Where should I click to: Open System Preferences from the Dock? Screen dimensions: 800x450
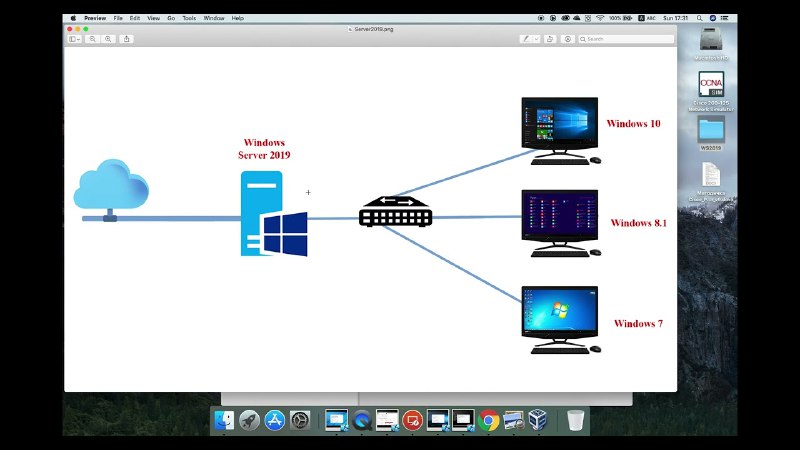[300, 420]
